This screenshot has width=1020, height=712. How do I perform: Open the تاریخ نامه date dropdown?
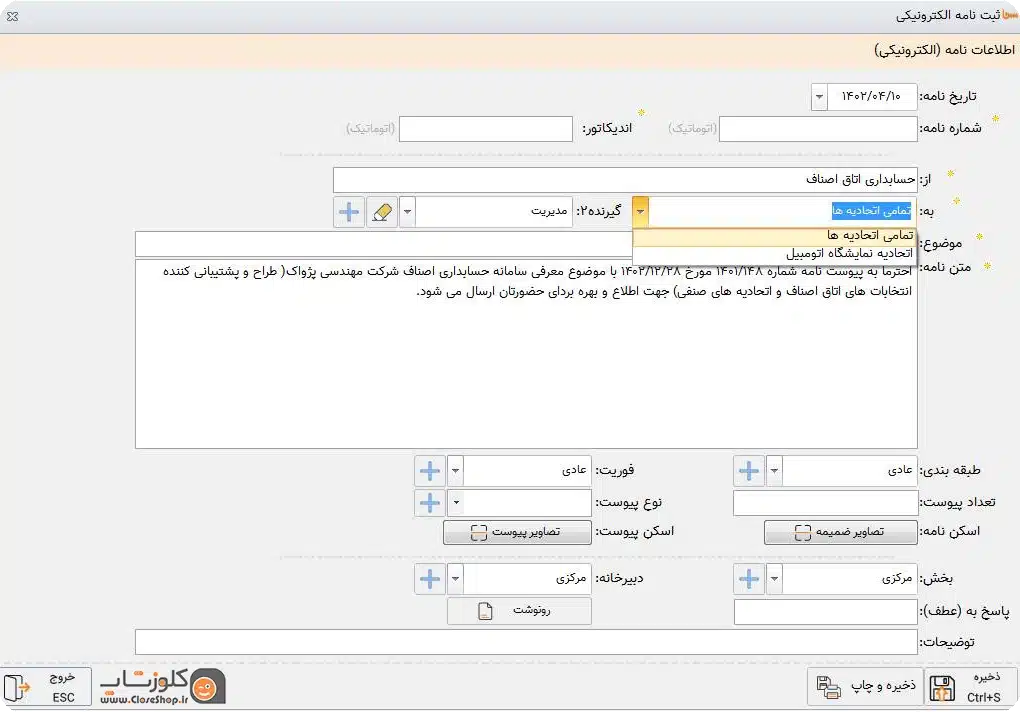pos(819,97)
